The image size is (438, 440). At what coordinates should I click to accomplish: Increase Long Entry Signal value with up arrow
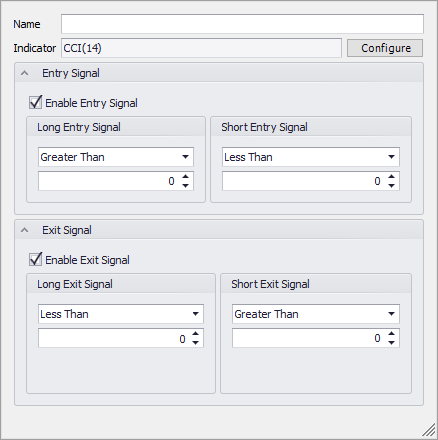click(x=186, y=177)
